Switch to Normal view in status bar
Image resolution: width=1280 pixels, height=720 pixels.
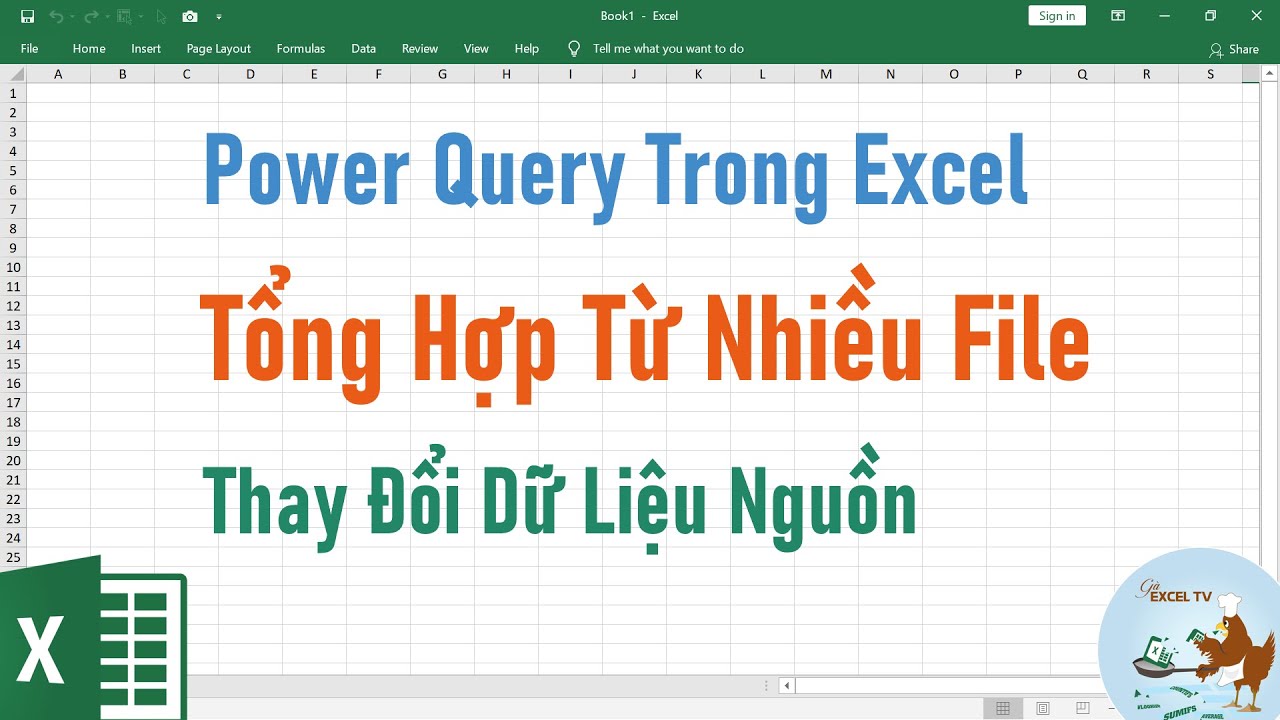[1002, 708]
